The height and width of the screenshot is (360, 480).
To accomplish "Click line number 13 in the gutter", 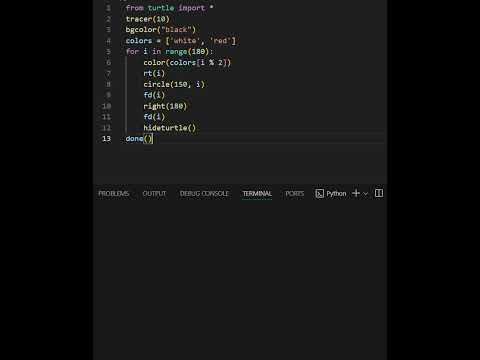I will pos(106,139).
